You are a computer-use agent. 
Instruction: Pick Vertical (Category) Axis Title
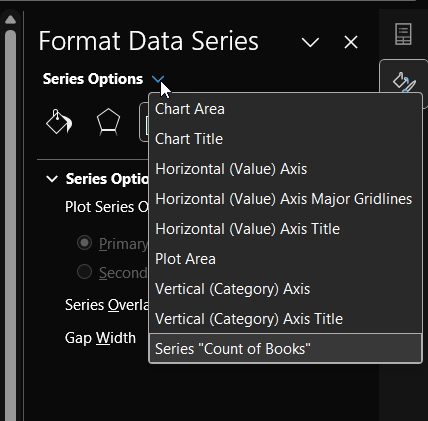[285, 319]
